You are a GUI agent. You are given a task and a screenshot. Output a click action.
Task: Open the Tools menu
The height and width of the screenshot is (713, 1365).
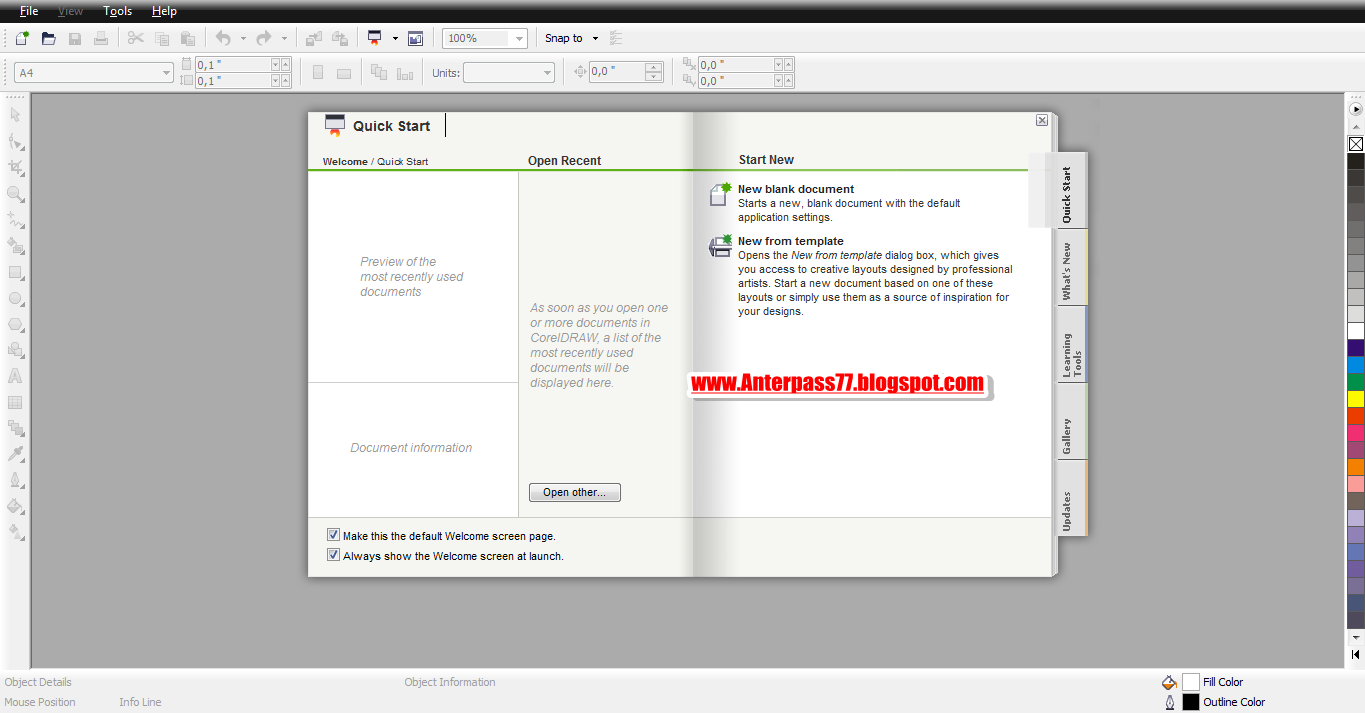118,11
